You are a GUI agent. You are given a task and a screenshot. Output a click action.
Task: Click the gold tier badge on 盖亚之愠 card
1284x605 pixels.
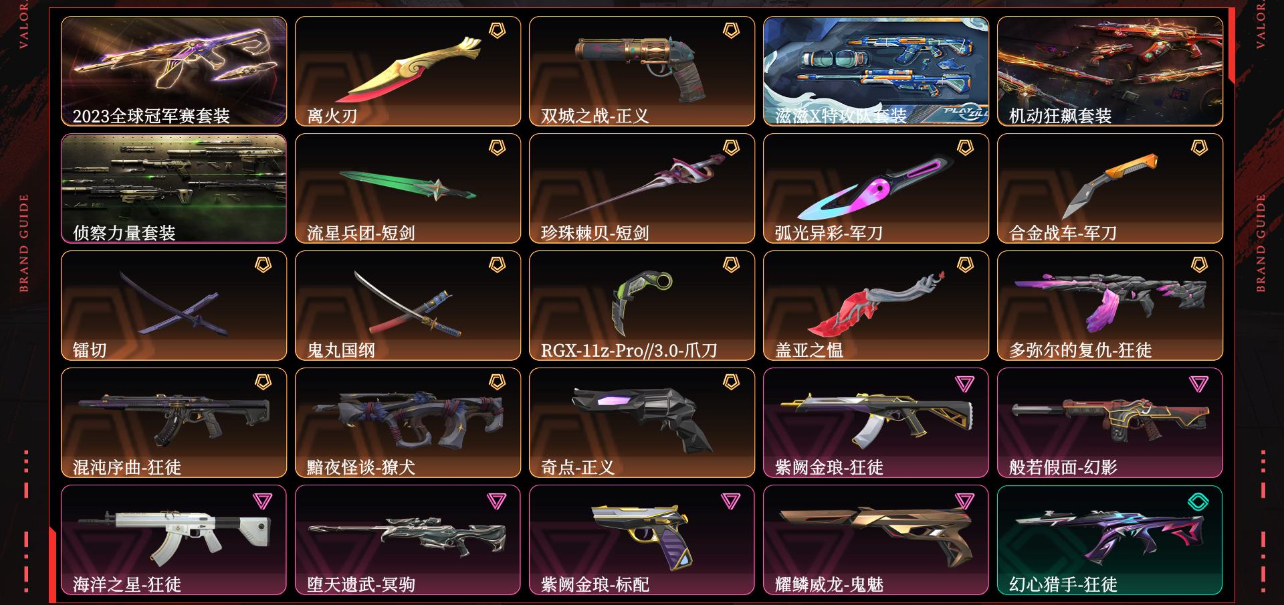pos(965,265)
